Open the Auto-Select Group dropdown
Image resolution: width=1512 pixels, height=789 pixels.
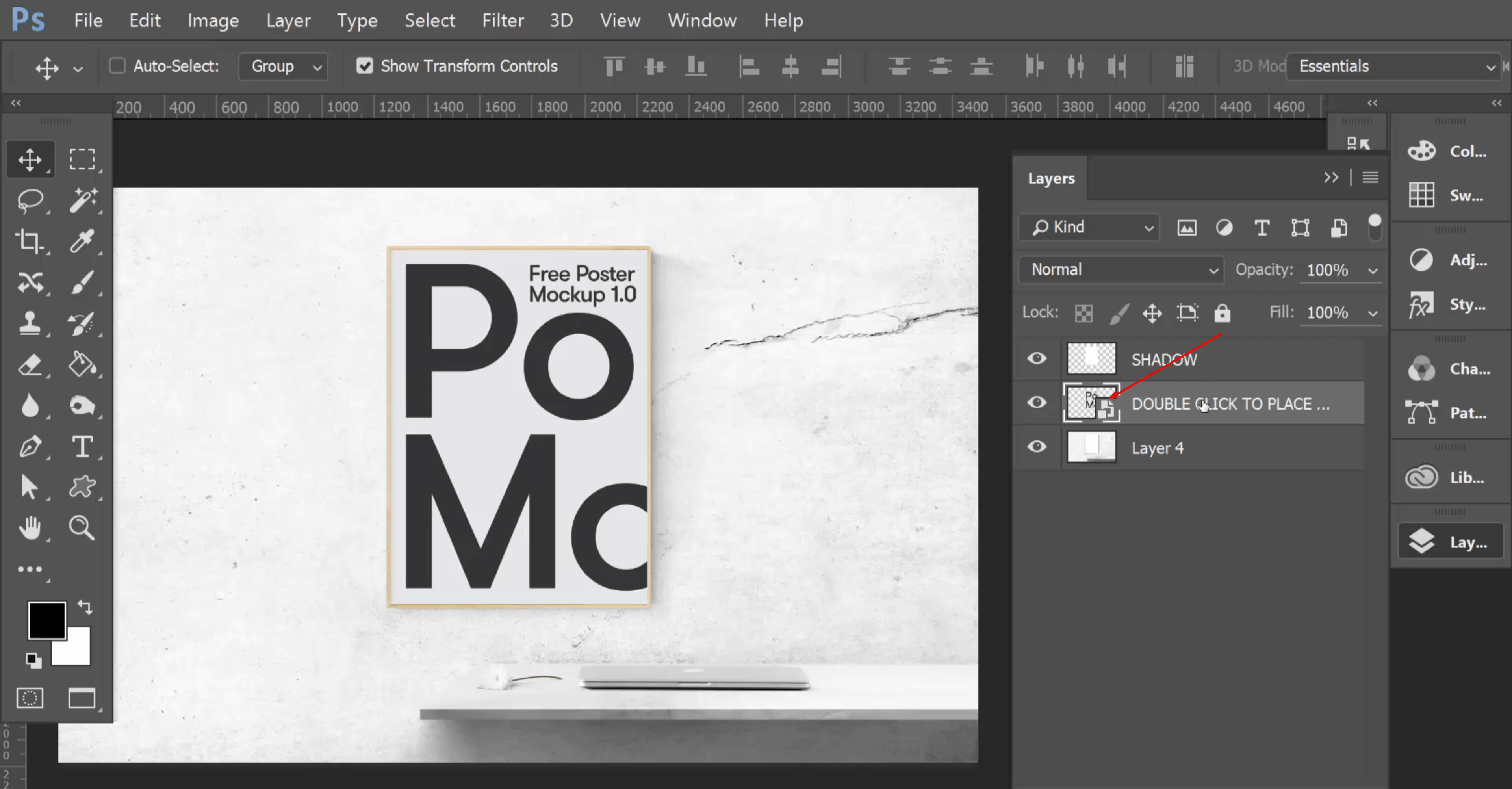(x=283, y=66)
